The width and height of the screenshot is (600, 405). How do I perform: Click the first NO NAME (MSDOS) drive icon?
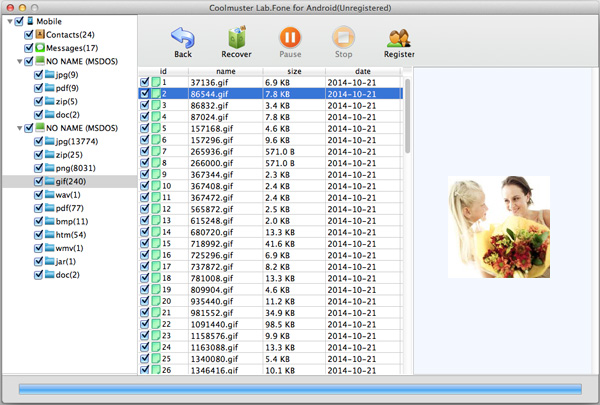40,61
